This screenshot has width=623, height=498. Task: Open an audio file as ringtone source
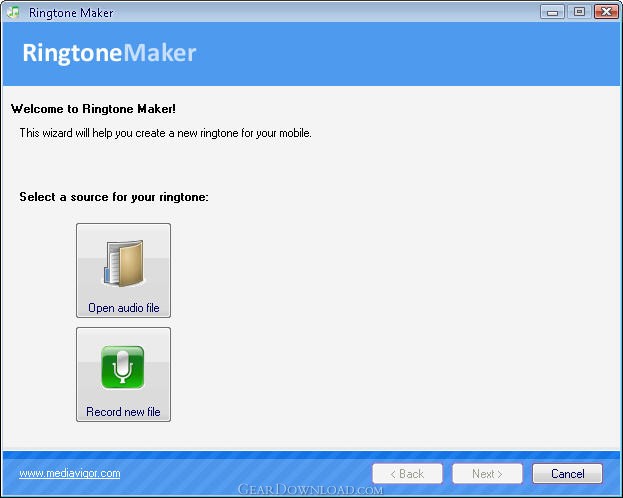(x=124, y=270)
